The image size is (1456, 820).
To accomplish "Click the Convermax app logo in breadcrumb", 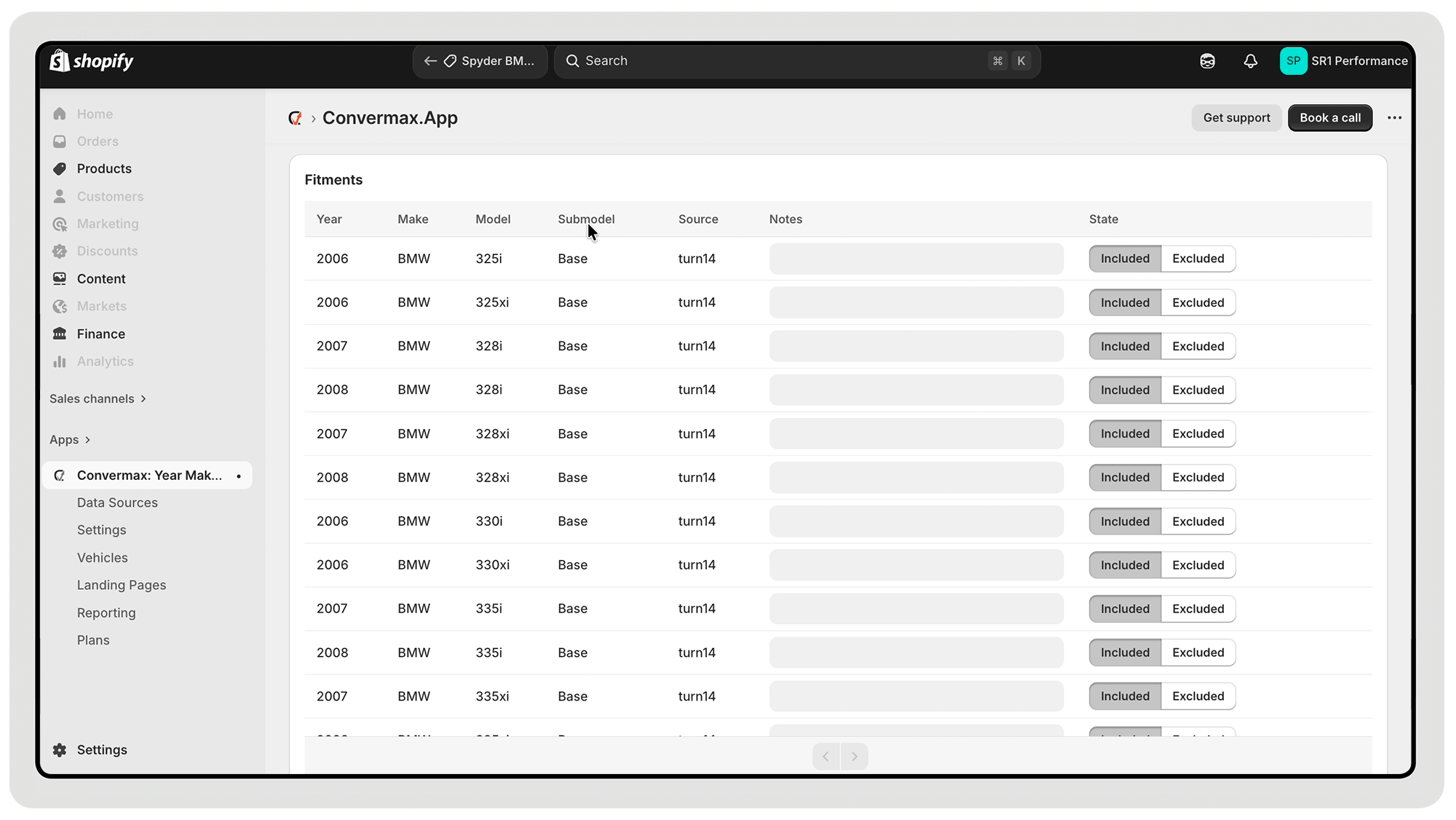I will point(295,118).
